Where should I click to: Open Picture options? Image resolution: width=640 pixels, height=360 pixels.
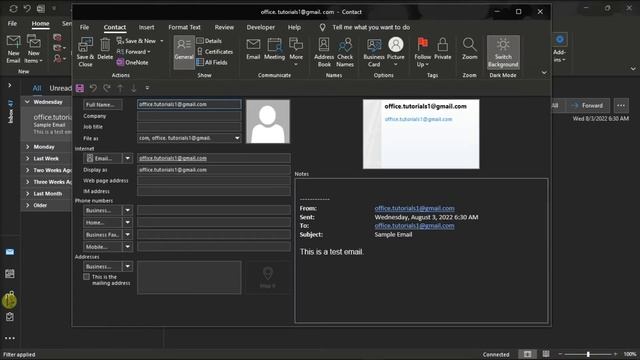point(396,52)
